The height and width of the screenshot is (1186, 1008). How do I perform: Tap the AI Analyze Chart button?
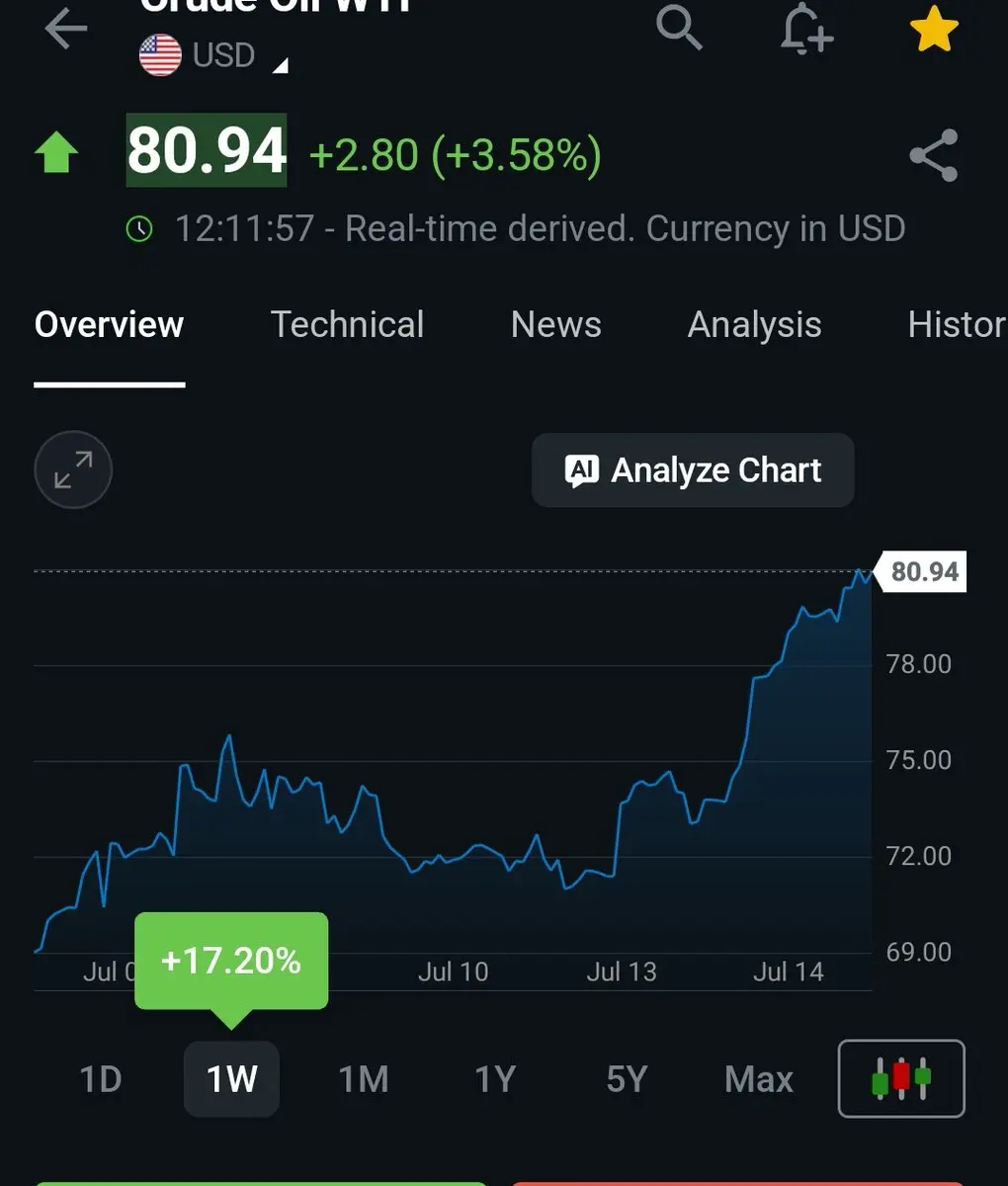point(693,470)
